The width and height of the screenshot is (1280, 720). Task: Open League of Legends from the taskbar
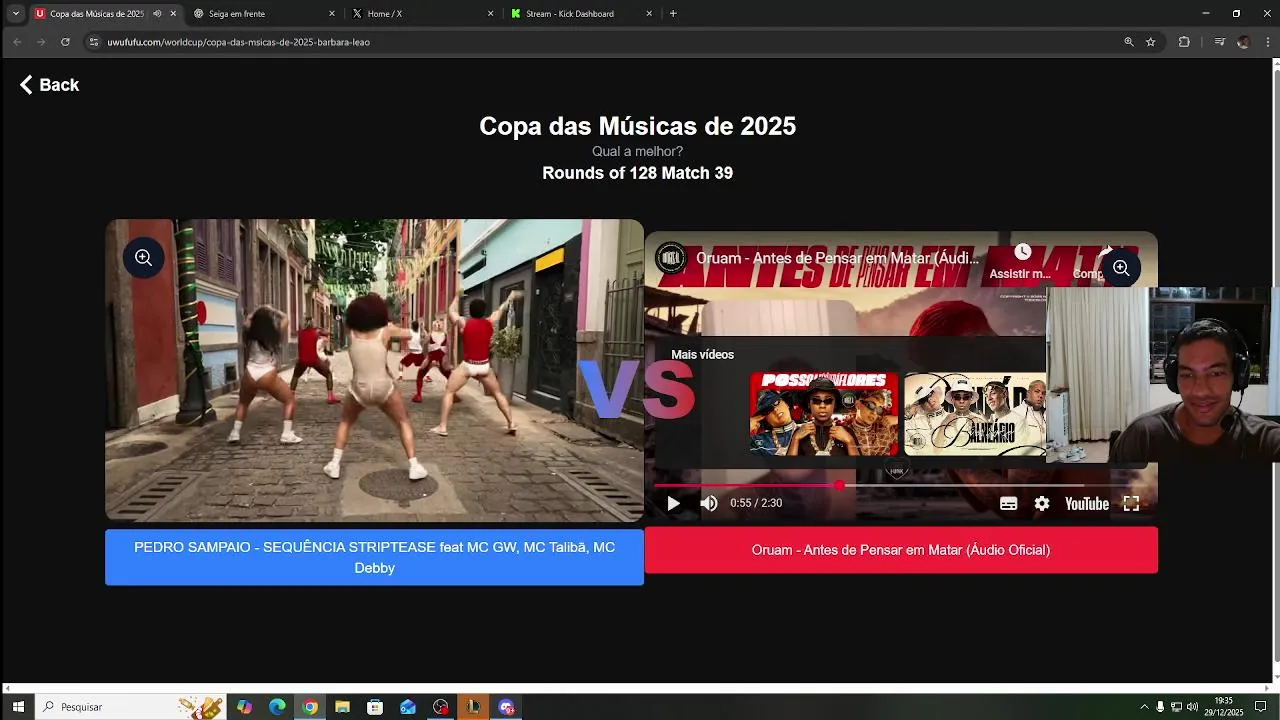[x=473, y=707]
